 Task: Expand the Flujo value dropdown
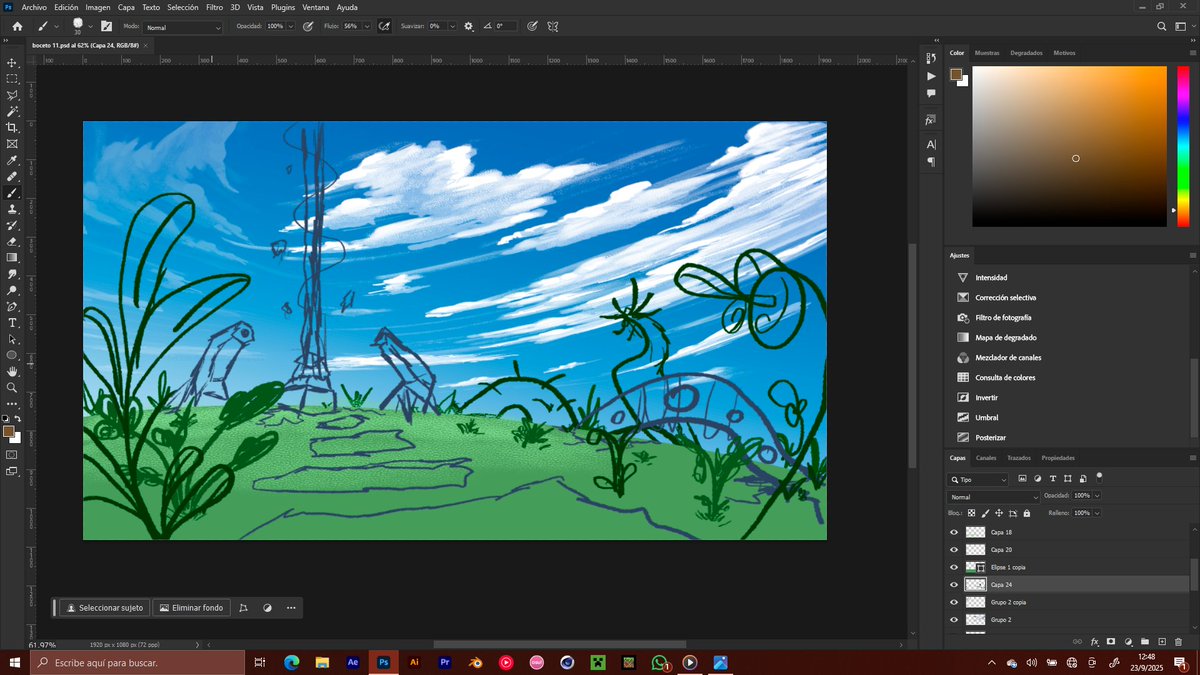point(366,26)
